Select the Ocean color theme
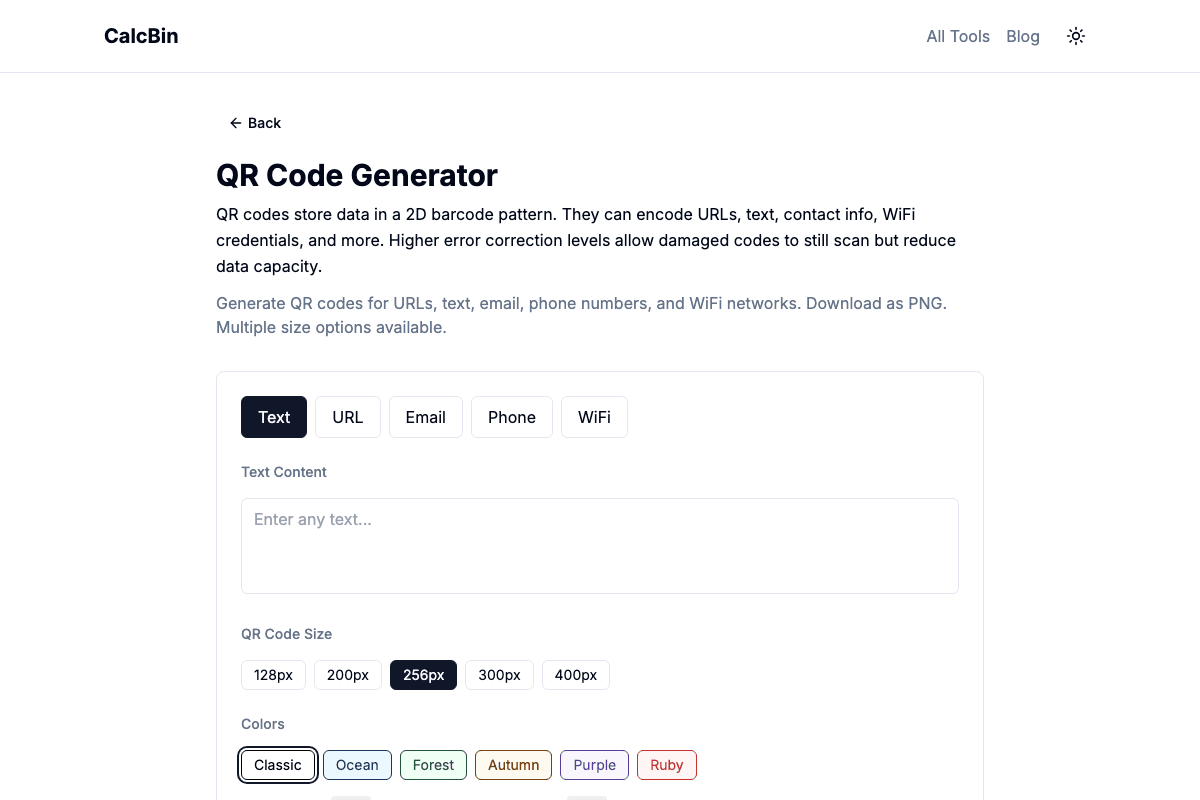Viewport: 1200px width, 800px height. tap(357, 765)
